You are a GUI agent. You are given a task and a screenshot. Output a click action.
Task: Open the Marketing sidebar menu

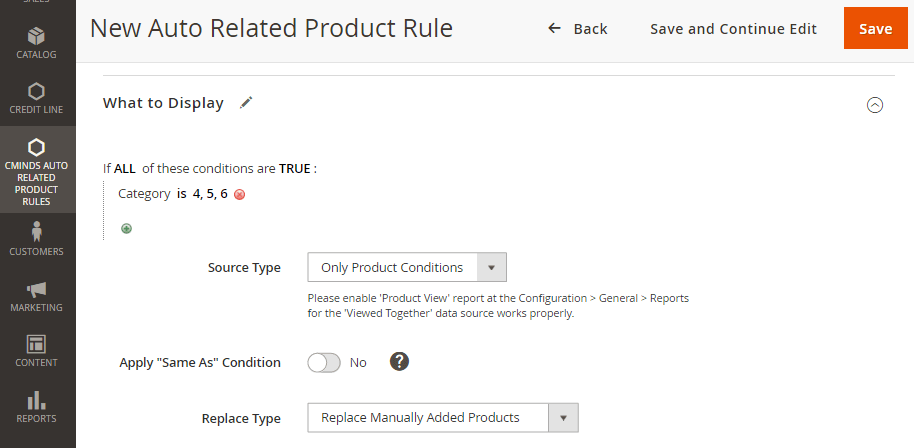(37, 295)
